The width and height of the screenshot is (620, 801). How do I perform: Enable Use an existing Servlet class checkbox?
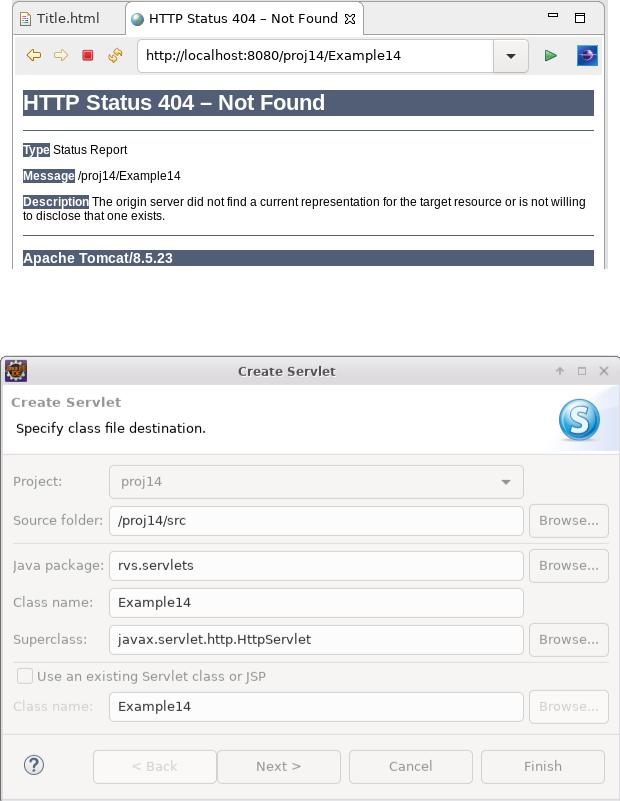coord(25,676)
